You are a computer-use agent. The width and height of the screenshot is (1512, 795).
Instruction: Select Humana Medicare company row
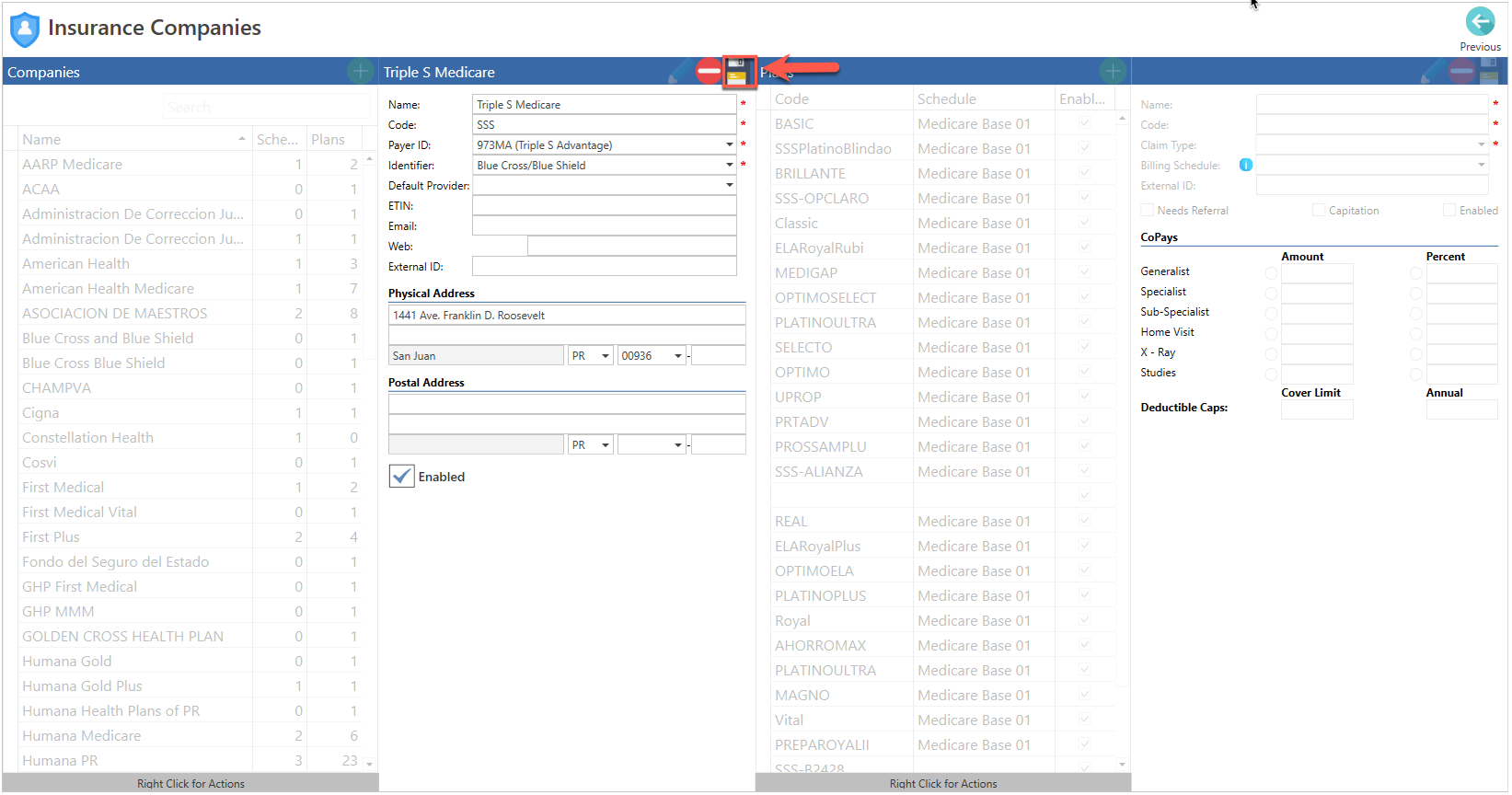(x=190, y=735)
